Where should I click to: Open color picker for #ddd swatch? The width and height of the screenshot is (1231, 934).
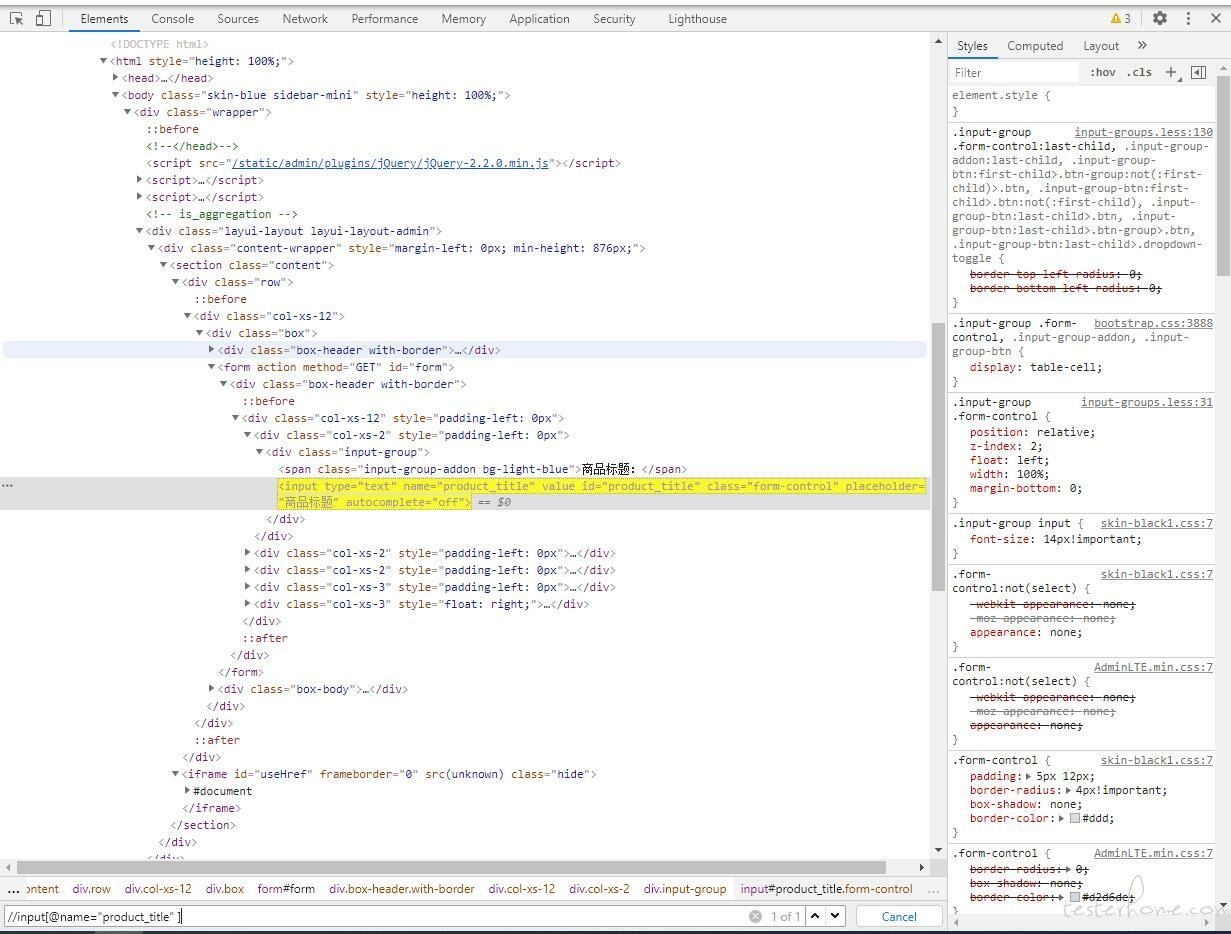1075,818
